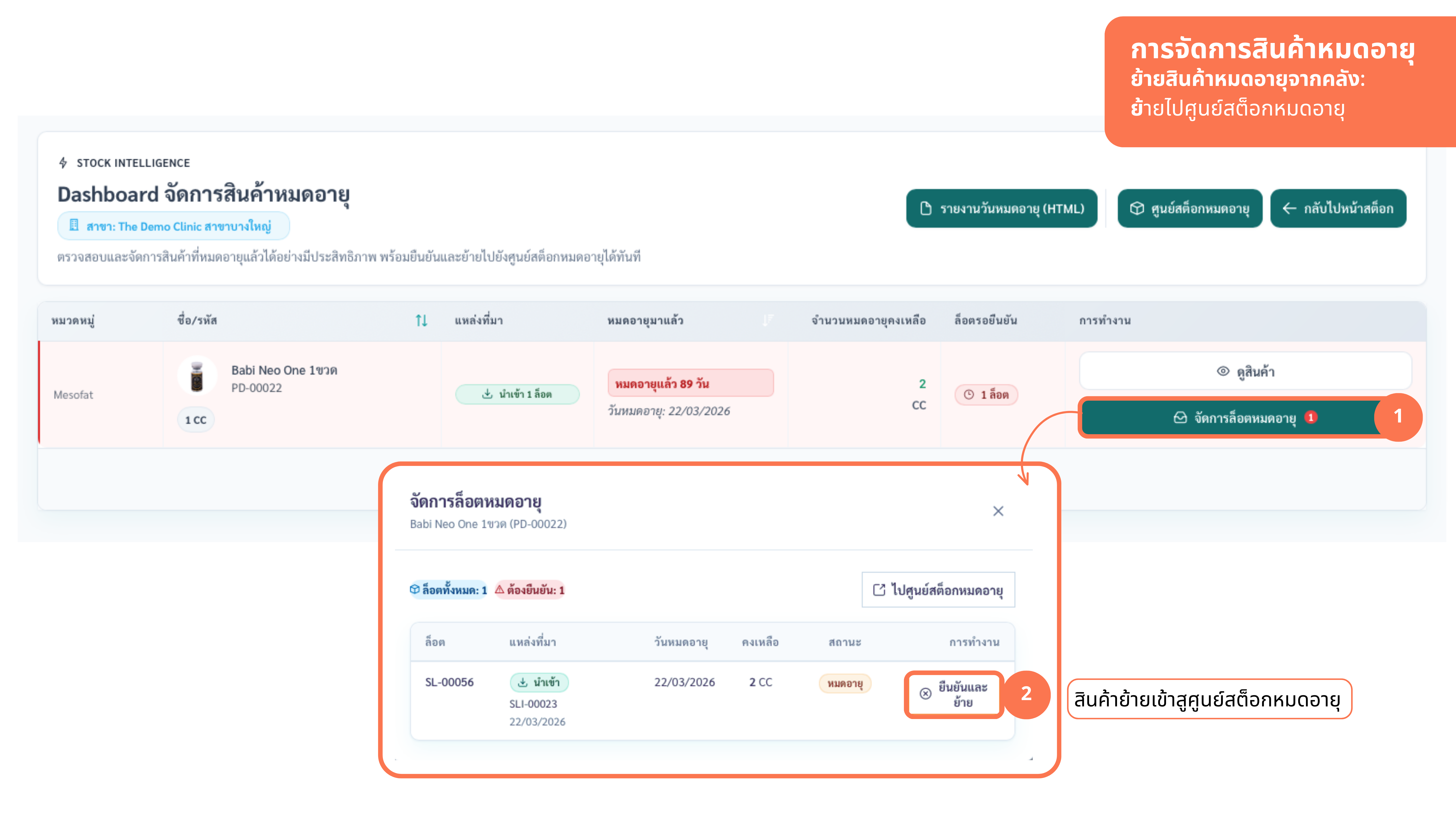
Task: Click the back arrow icon on กลับไปหน้าสต็อก
Action: pyautogui.click(x=1289, y=208)
